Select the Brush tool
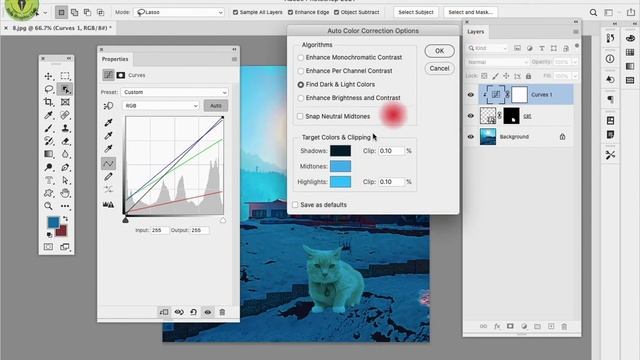This screenshot has height=360, width=640. coord(49,128)
